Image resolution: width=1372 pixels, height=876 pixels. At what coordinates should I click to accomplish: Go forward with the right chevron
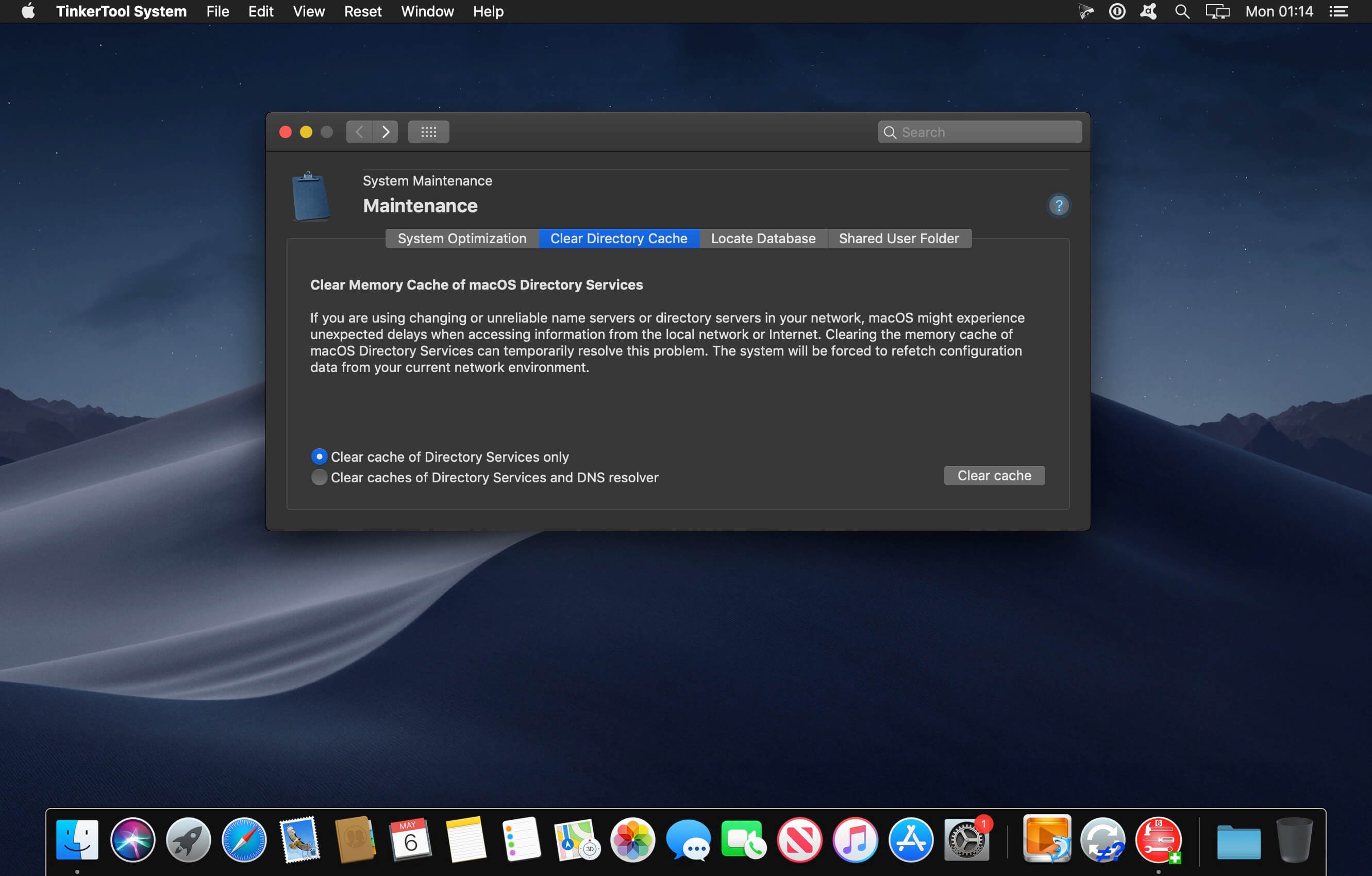point(386,132)
